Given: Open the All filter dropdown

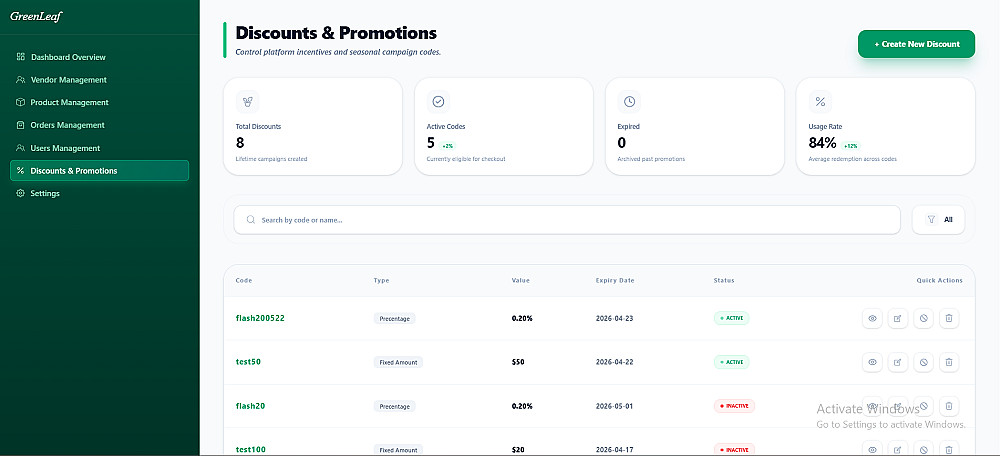Looking at the screenshot, I should [938, 219].
